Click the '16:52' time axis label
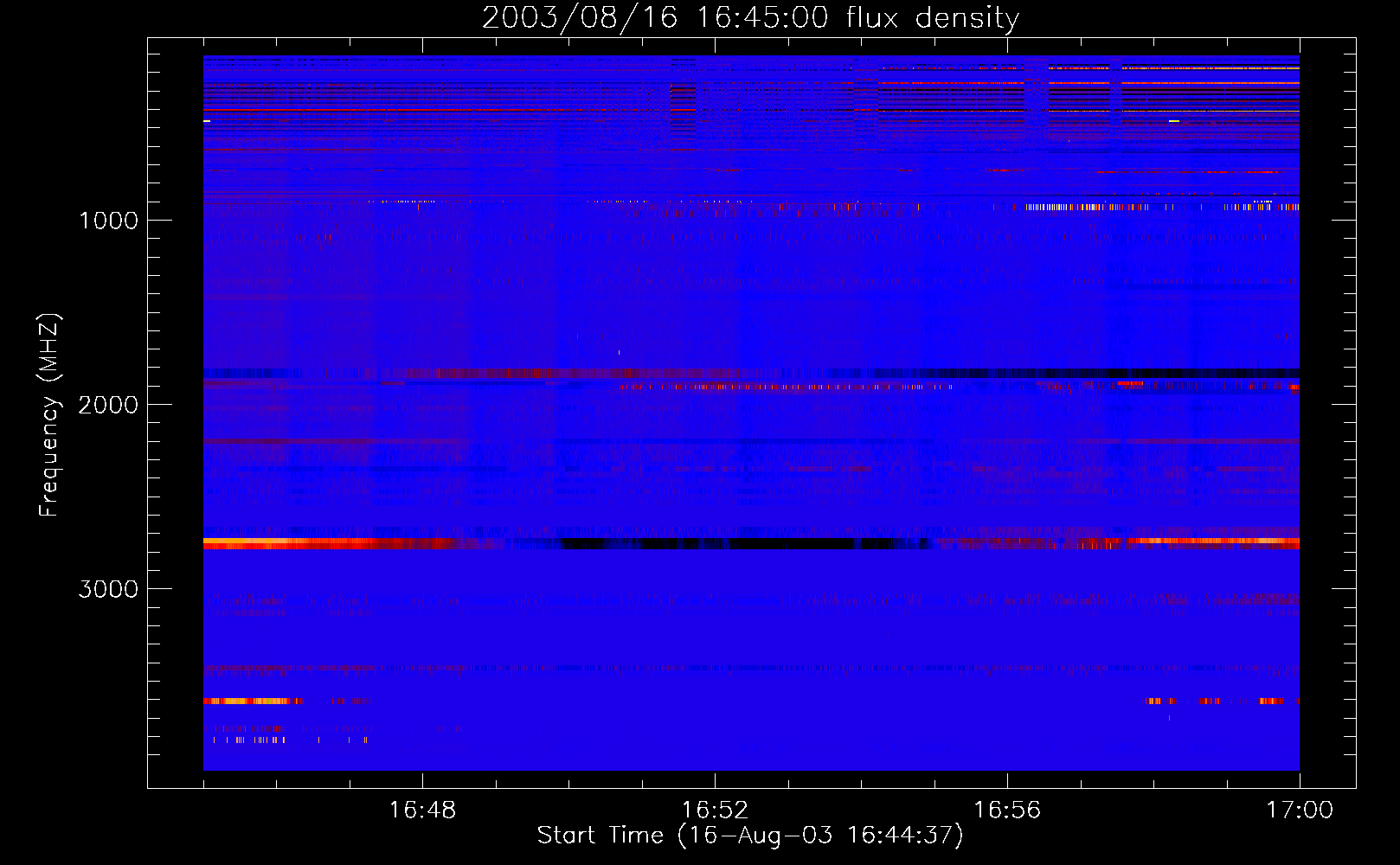The height and width of the screenshot is (865, 1400). (715, 811)
